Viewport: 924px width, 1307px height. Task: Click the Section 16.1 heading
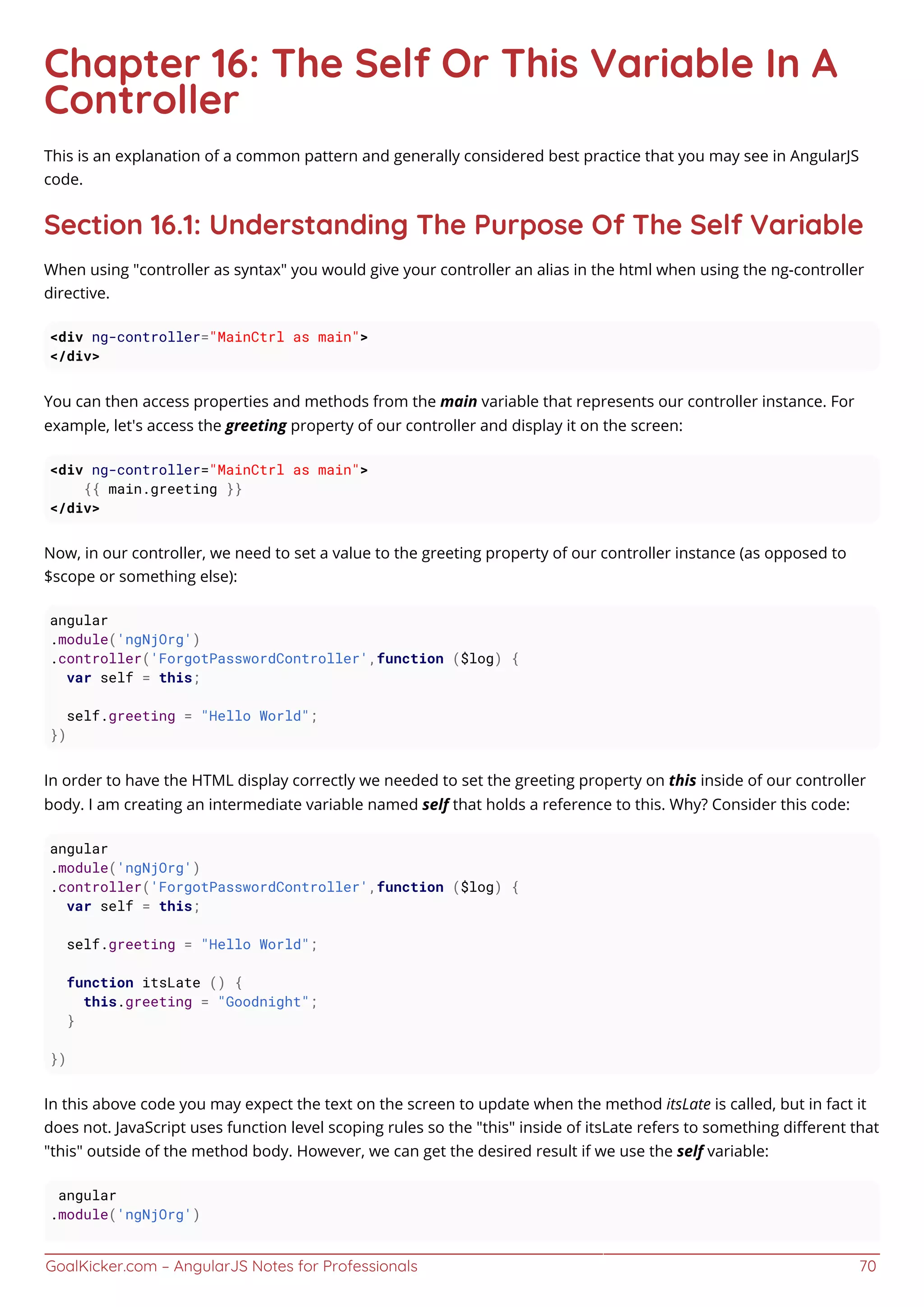[453, 225]
